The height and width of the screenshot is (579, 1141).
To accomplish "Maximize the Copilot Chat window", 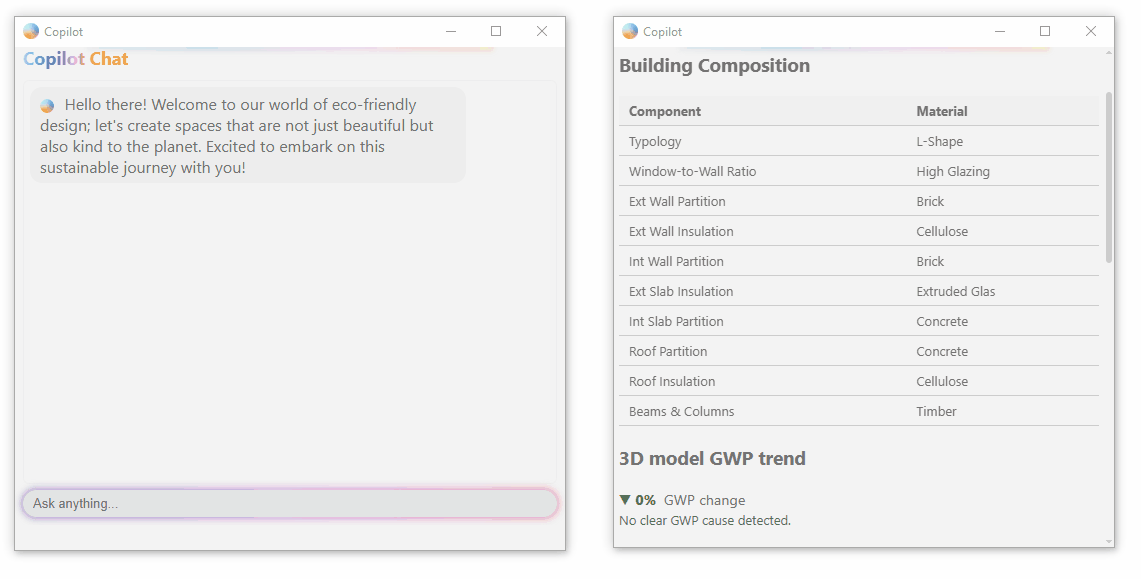I will click(x=496, y=31).
